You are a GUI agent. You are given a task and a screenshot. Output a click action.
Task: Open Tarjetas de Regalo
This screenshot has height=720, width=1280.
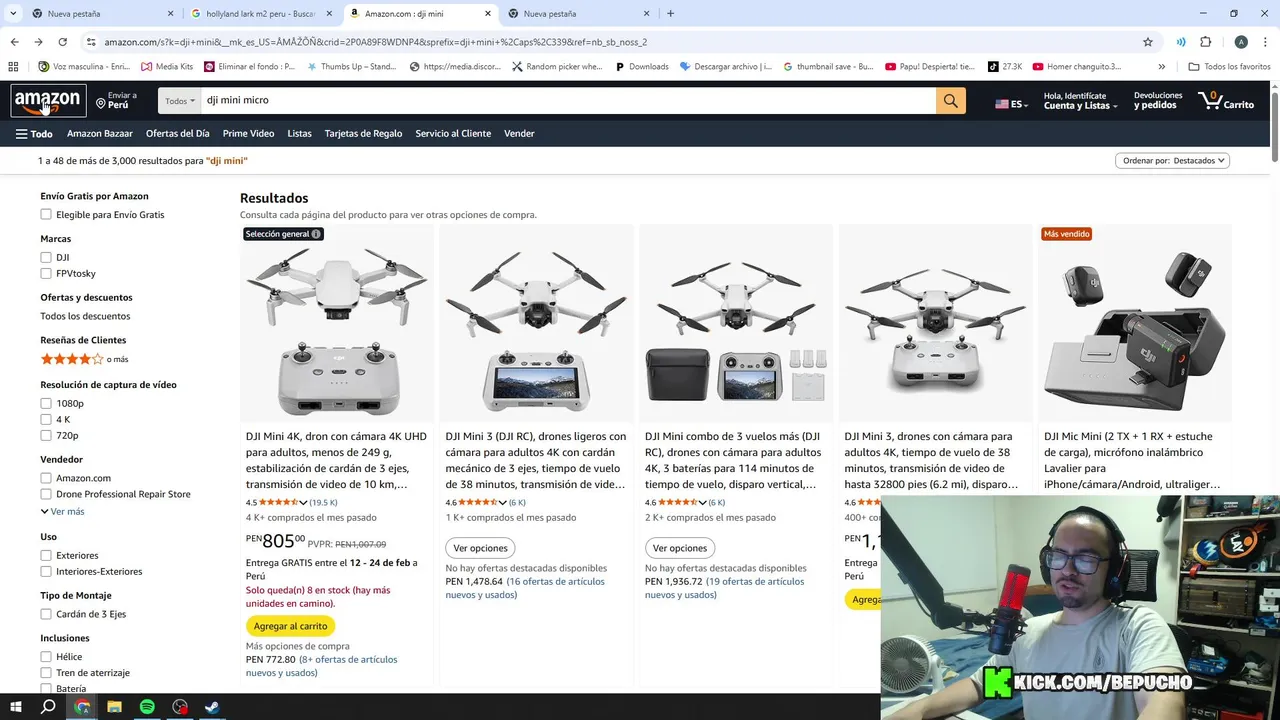[363, 134]
